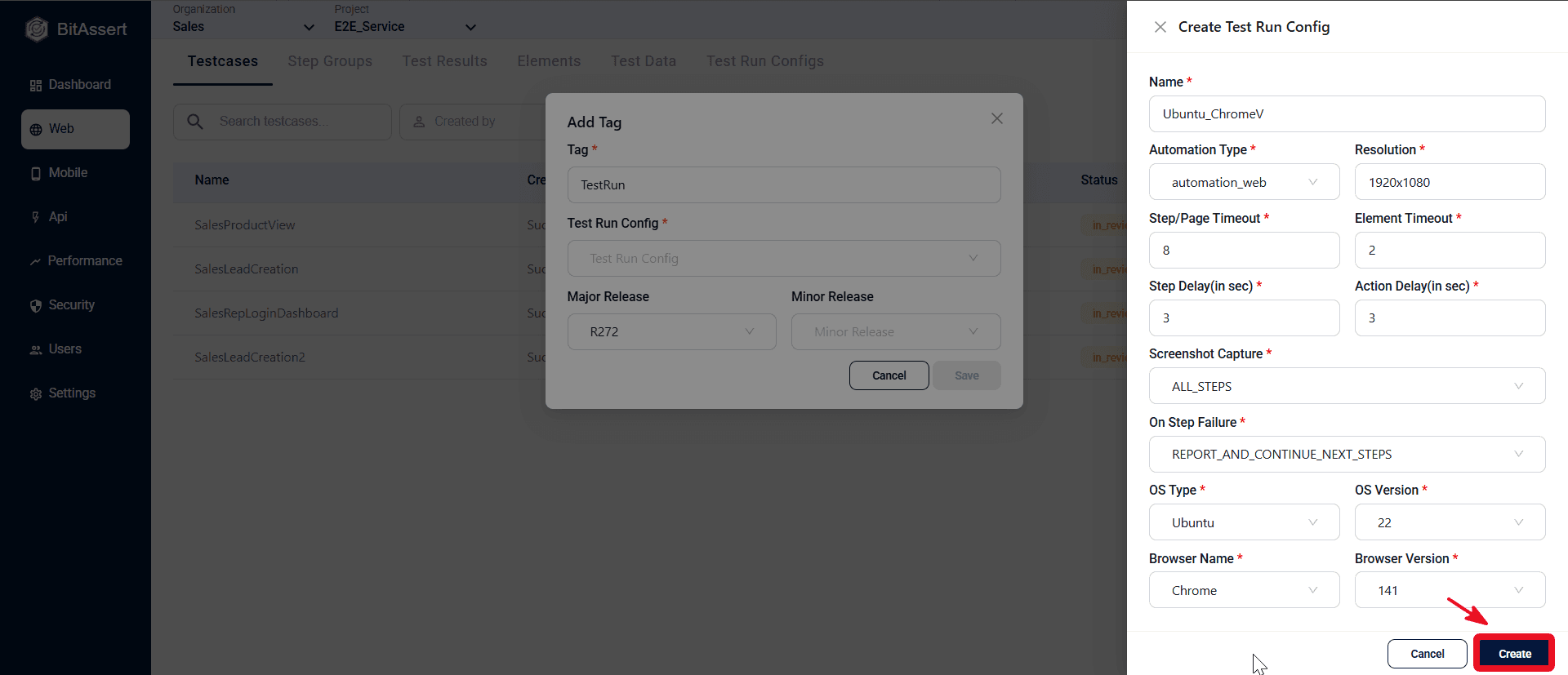Close the Add Tag dialog with X

point(997,118)
